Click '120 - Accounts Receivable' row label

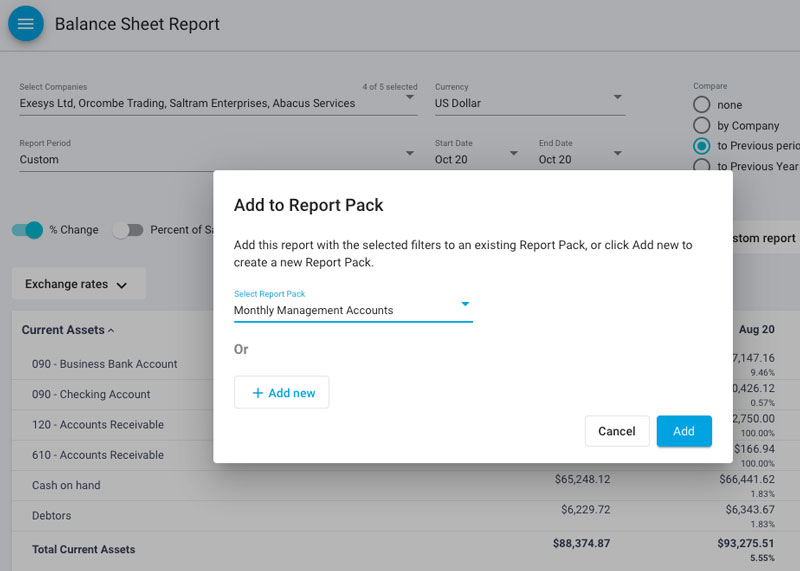97,425
